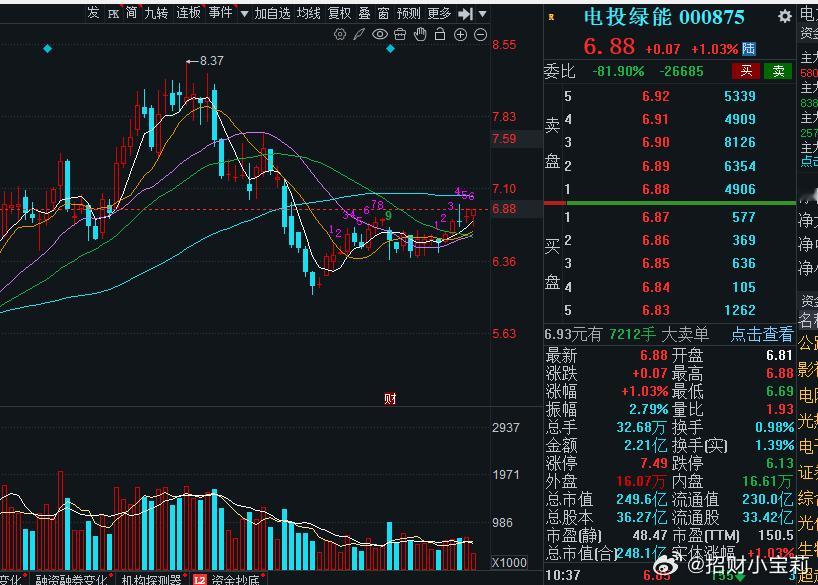This screenshot has width=818, height=585.
Task: Toggle the eye visibility icon in chart toolbar
Action: click(380, 35)
